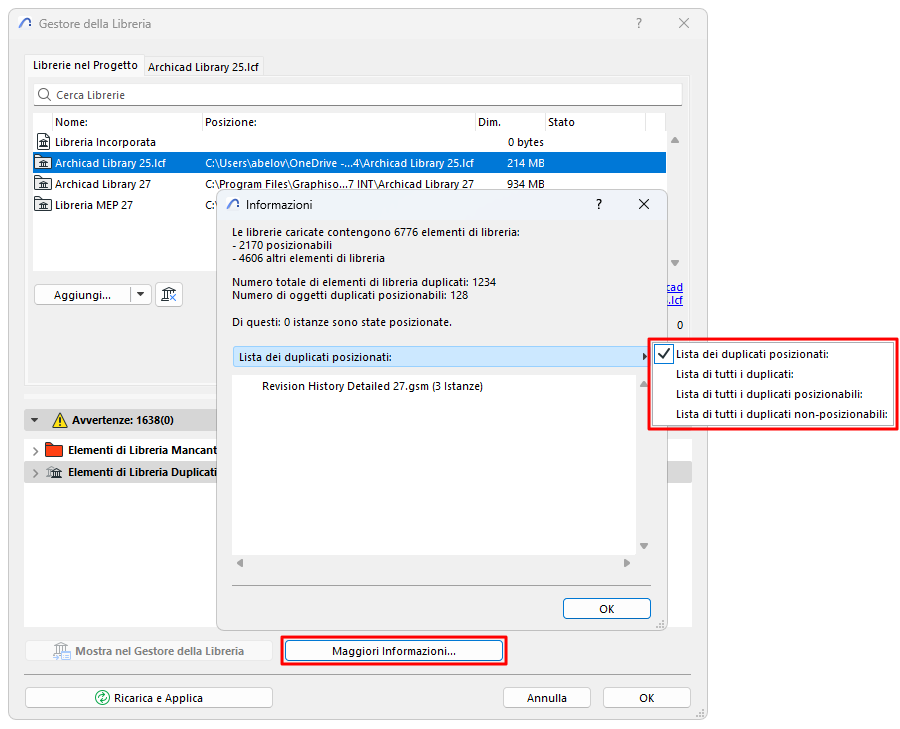Click OK in the Informazioni dialog
Screen dimensions: 900x729
607,608
